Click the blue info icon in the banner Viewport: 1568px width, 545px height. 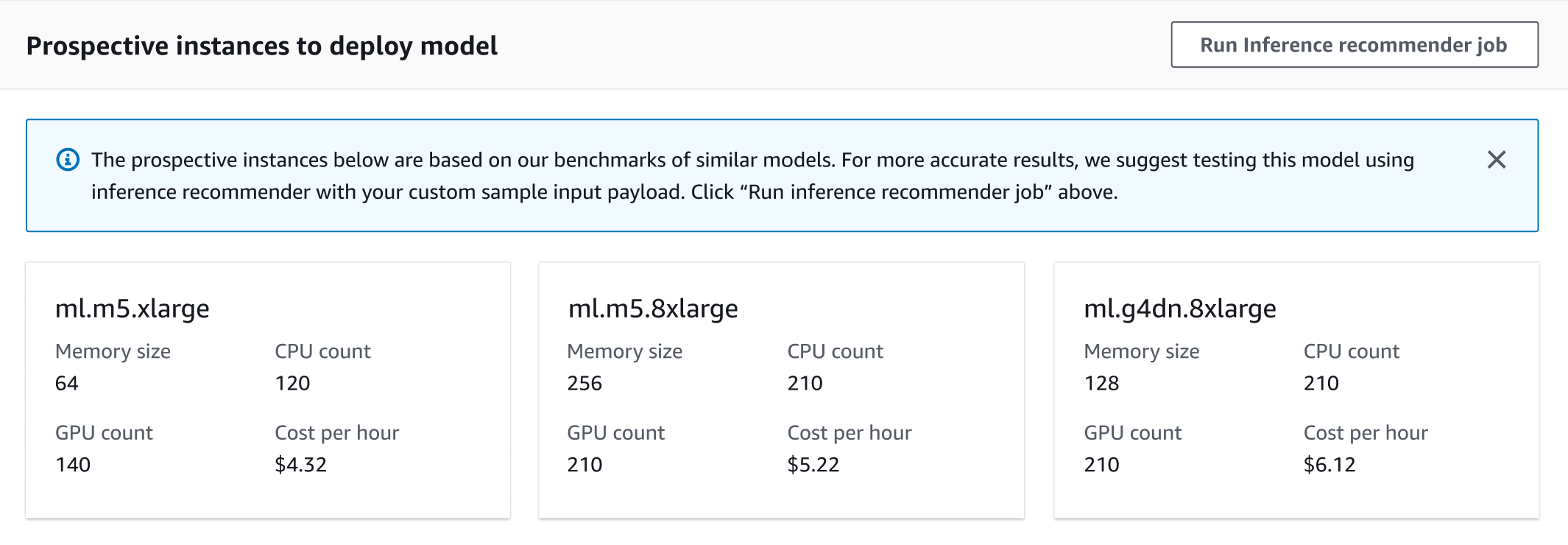[x=67, y=159]
